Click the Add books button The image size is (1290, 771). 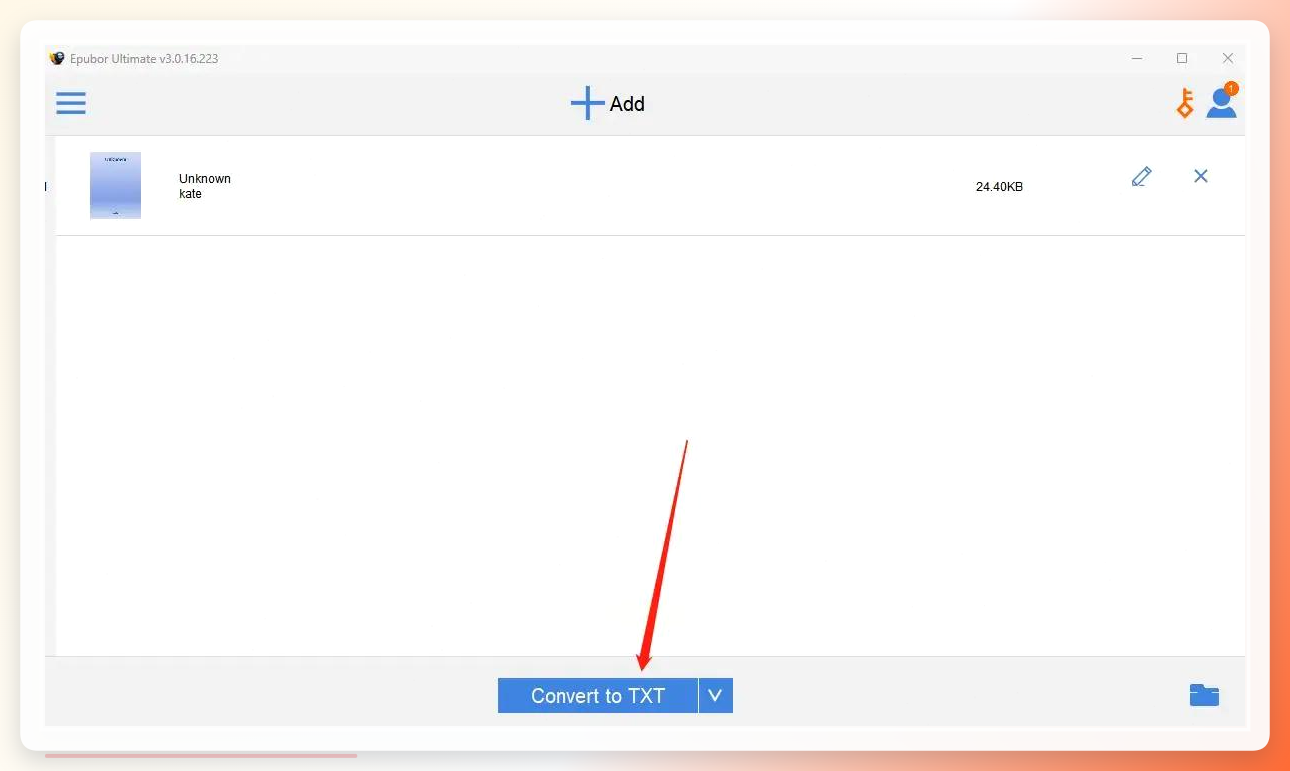coord(608,103)
